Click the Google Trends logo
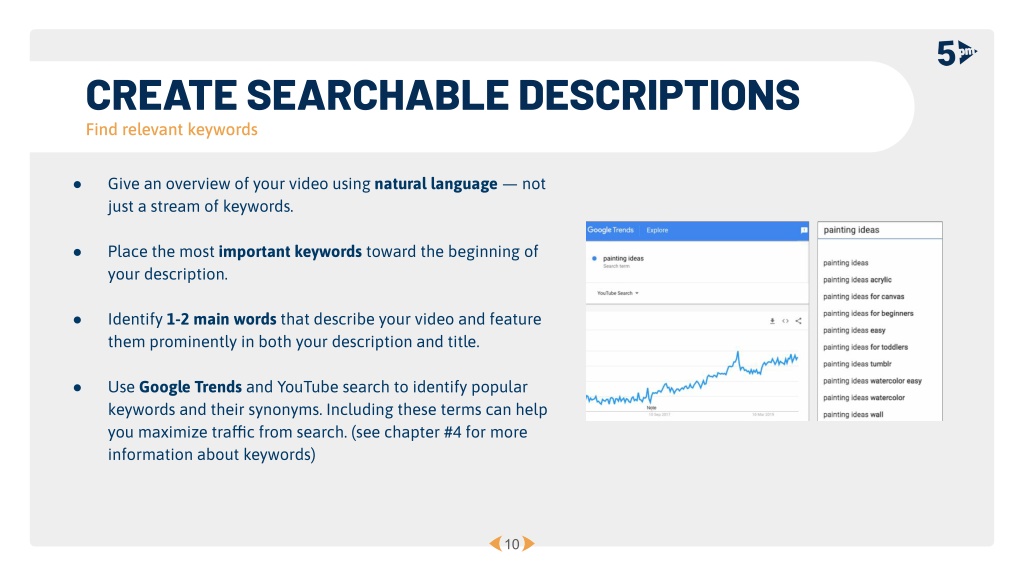 point(611,230)
